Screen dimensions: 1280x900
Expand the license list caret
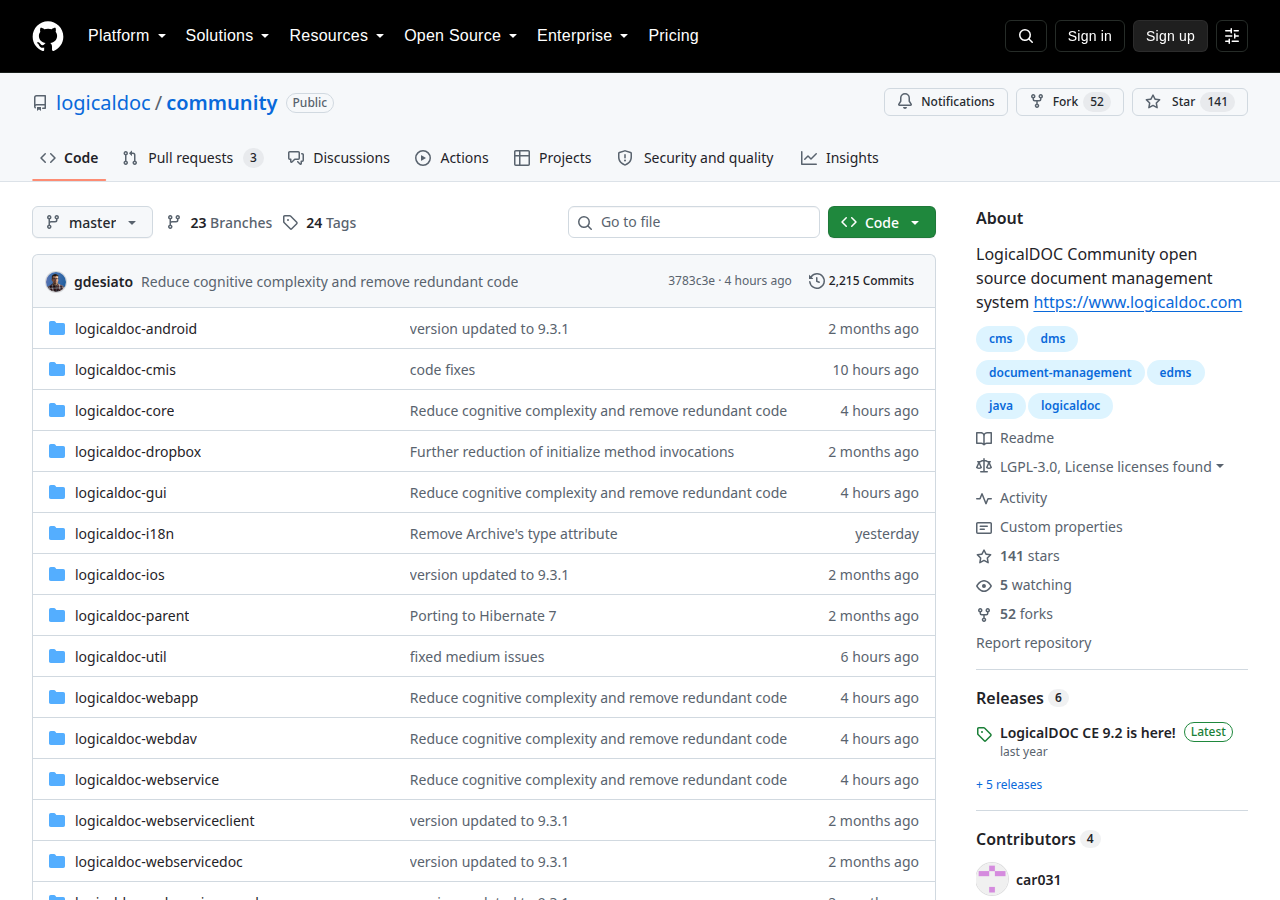coord(1220,467)
